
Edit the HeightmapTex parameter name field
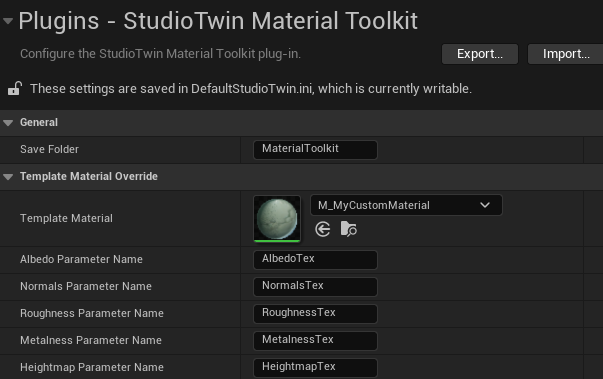(315, 367)
